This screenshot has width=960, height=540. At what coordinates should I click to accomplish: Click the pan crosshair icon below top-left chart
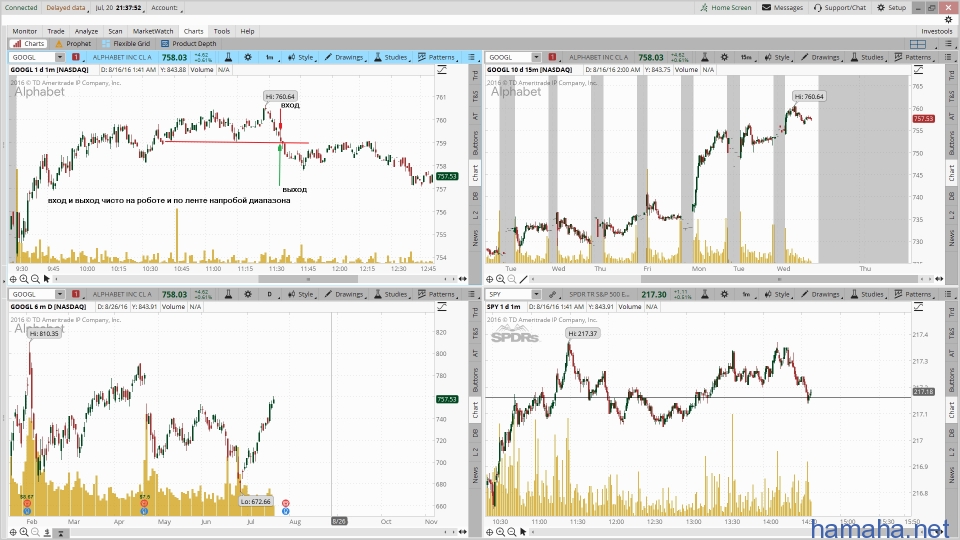pyautogui.click(x=13, y=279)
